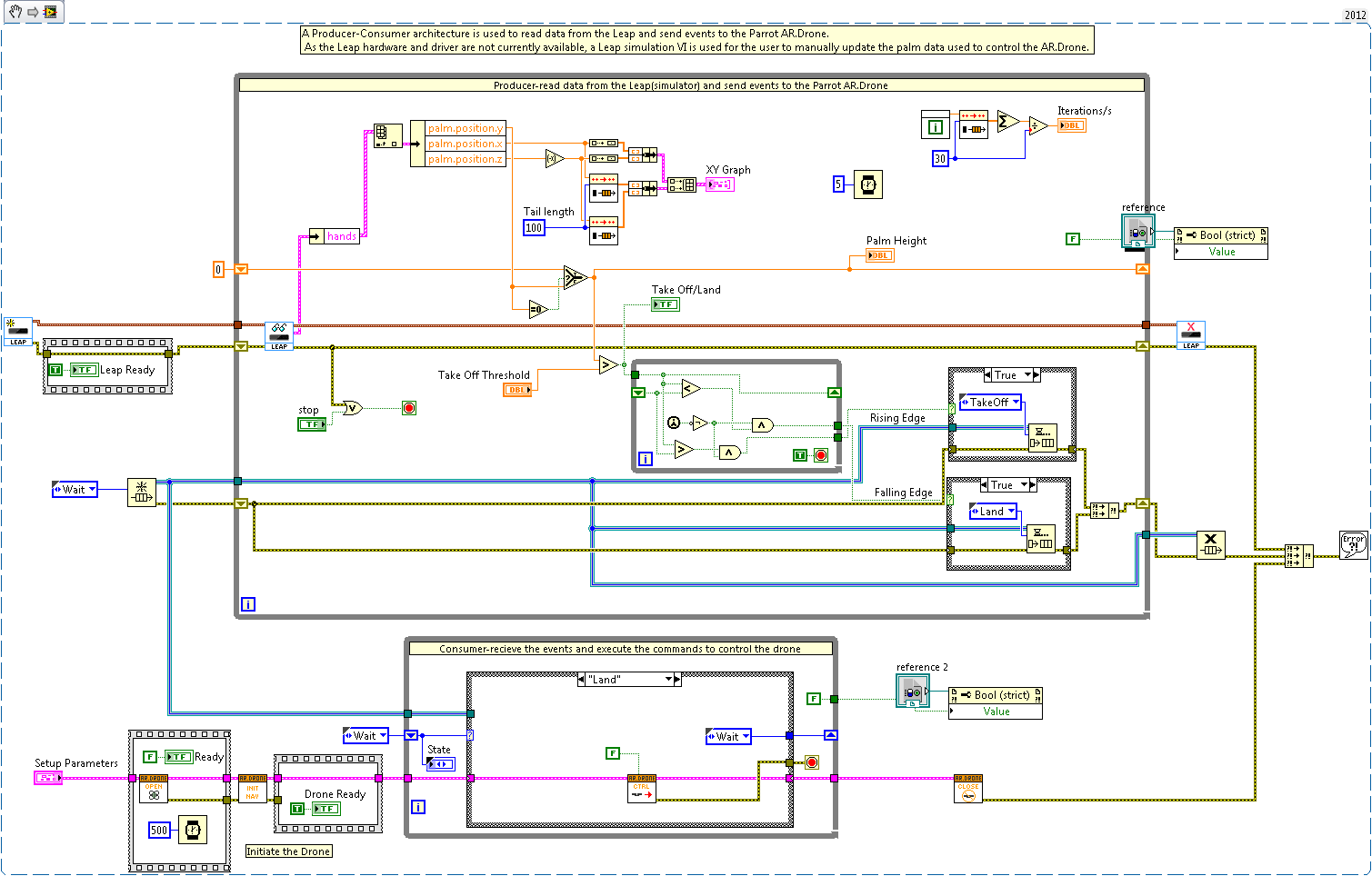Select the index array node before palm.position
The width and height of the screenshot is (1372, 876).
click(388, 136)
